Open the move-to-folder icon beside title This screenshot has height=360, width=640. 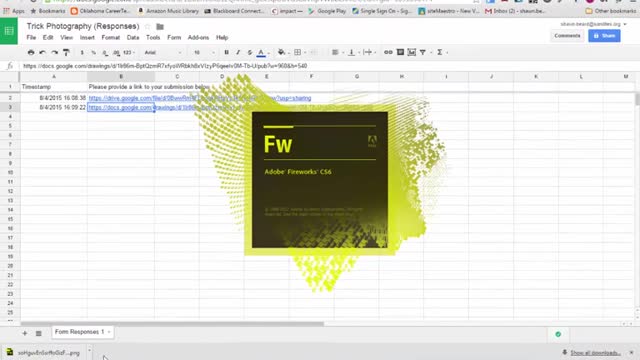[160, 27]
